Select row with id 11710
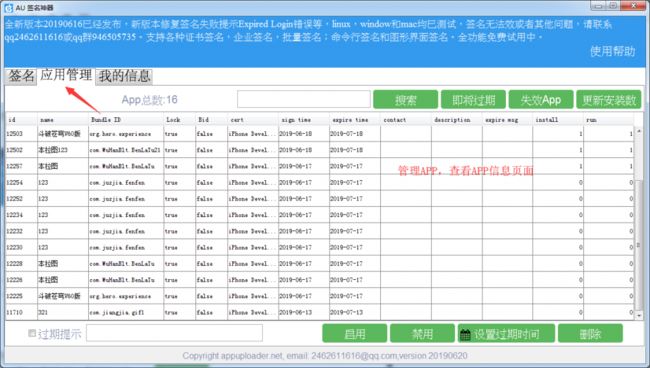Viewport: 650px width, 368px height. [x=320, y=312]
